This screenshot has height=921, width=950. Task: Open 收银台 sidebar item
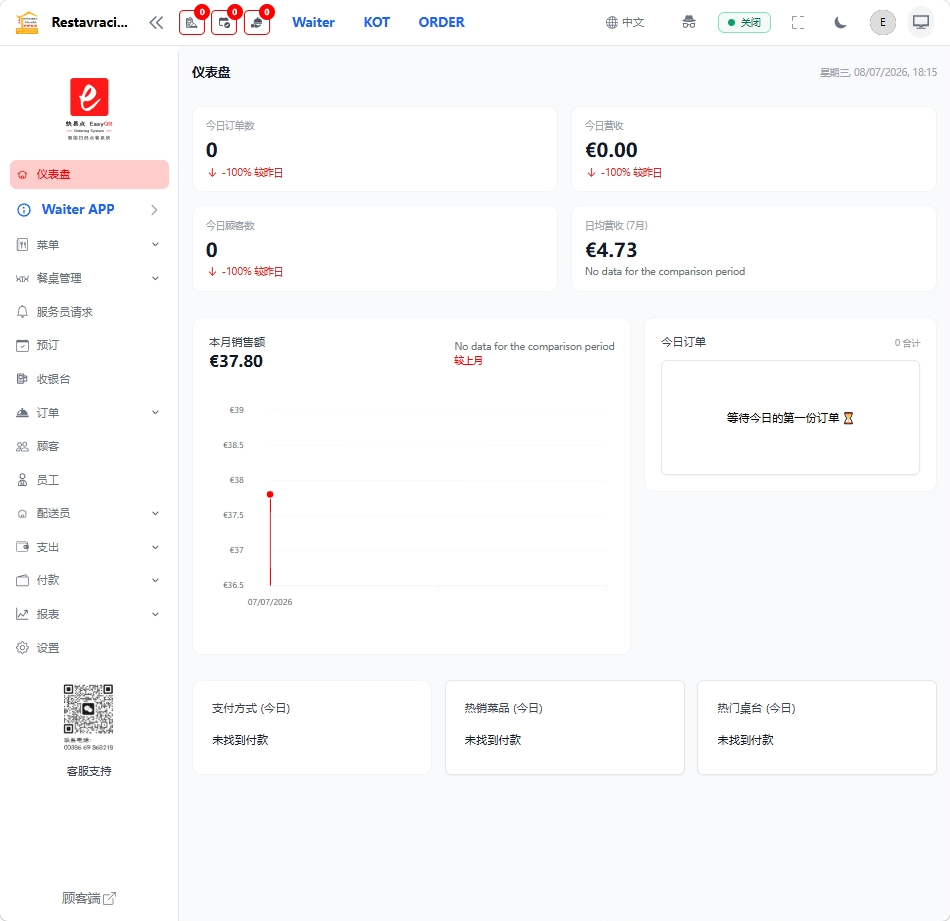[x=89, y=379]
